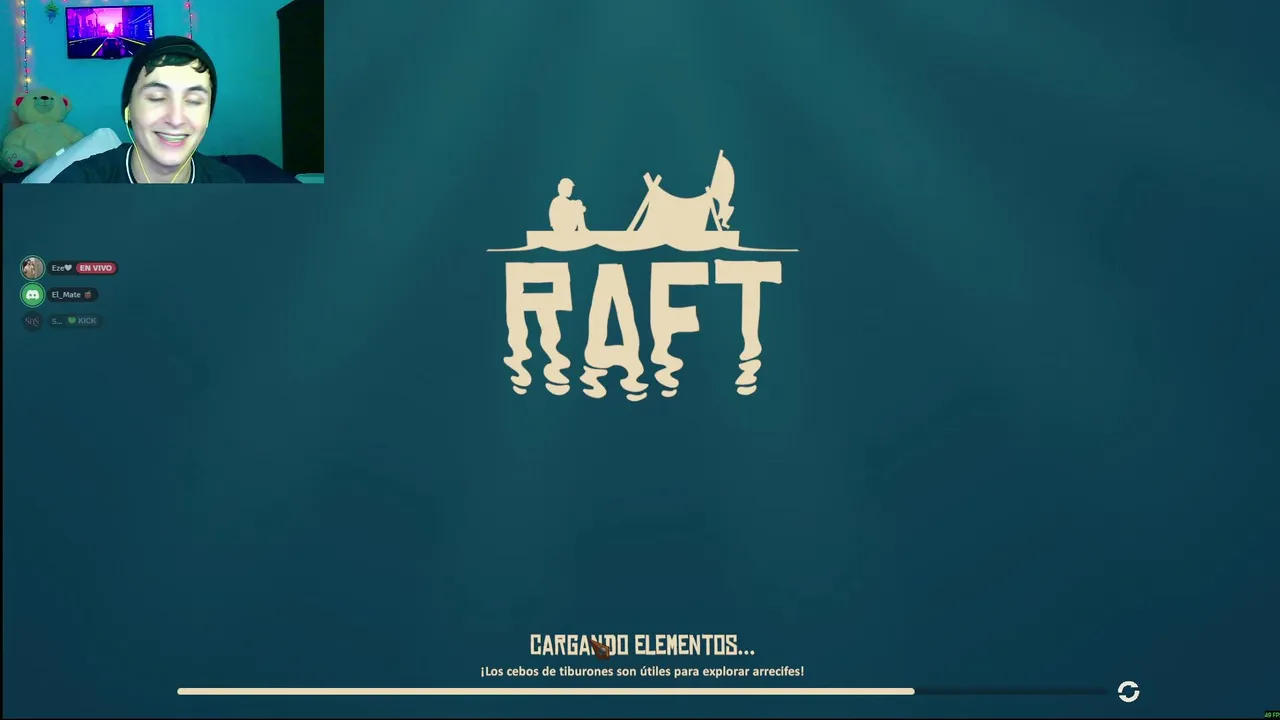The height and width of the screenshot is (720, 1280).
Task: Click the RAFT game logo
Action: point(642,275)
